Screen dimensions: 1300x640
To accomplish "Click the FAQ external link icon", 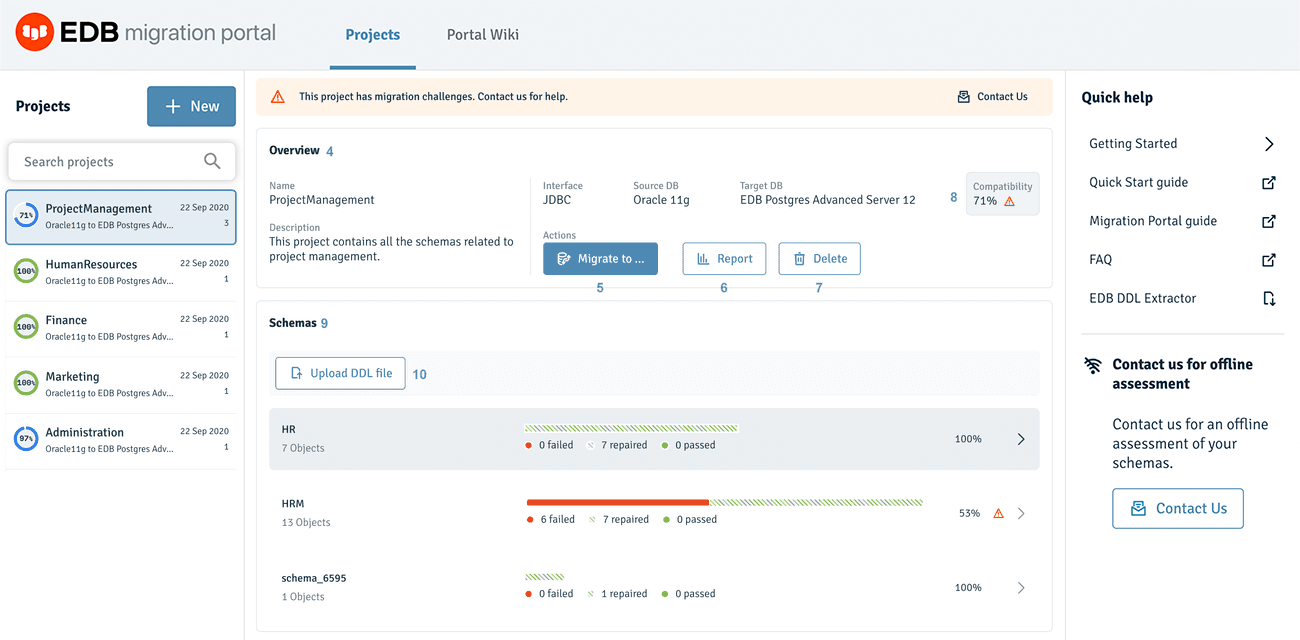I will tap(1268, 260).
